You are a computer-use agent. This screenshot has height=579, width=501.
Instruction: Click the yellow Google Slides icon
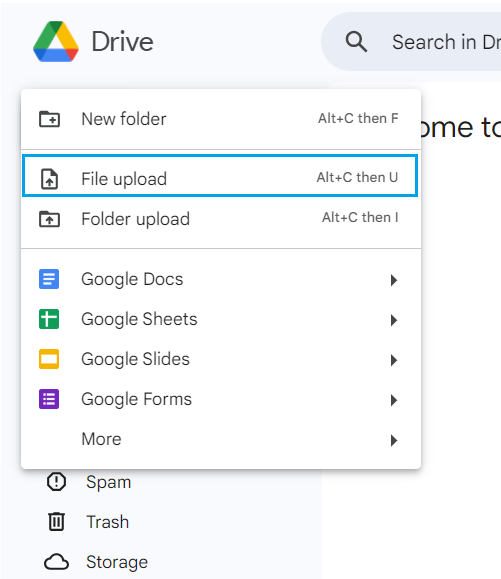(x=49, y=359)
